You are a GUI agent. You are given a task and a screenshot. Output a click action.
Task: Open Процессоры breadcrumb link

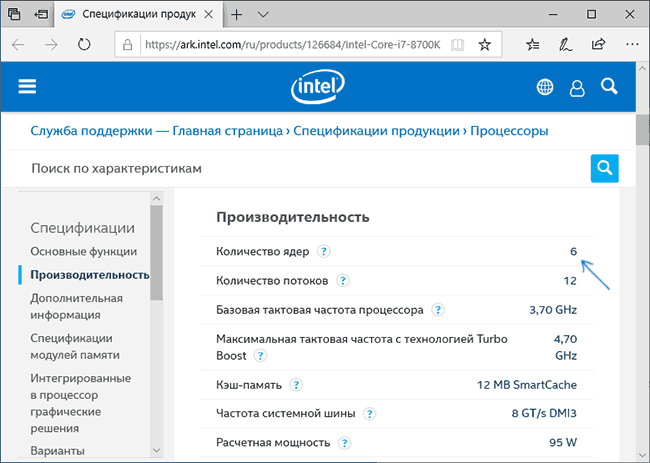click(x=509, y=131)
